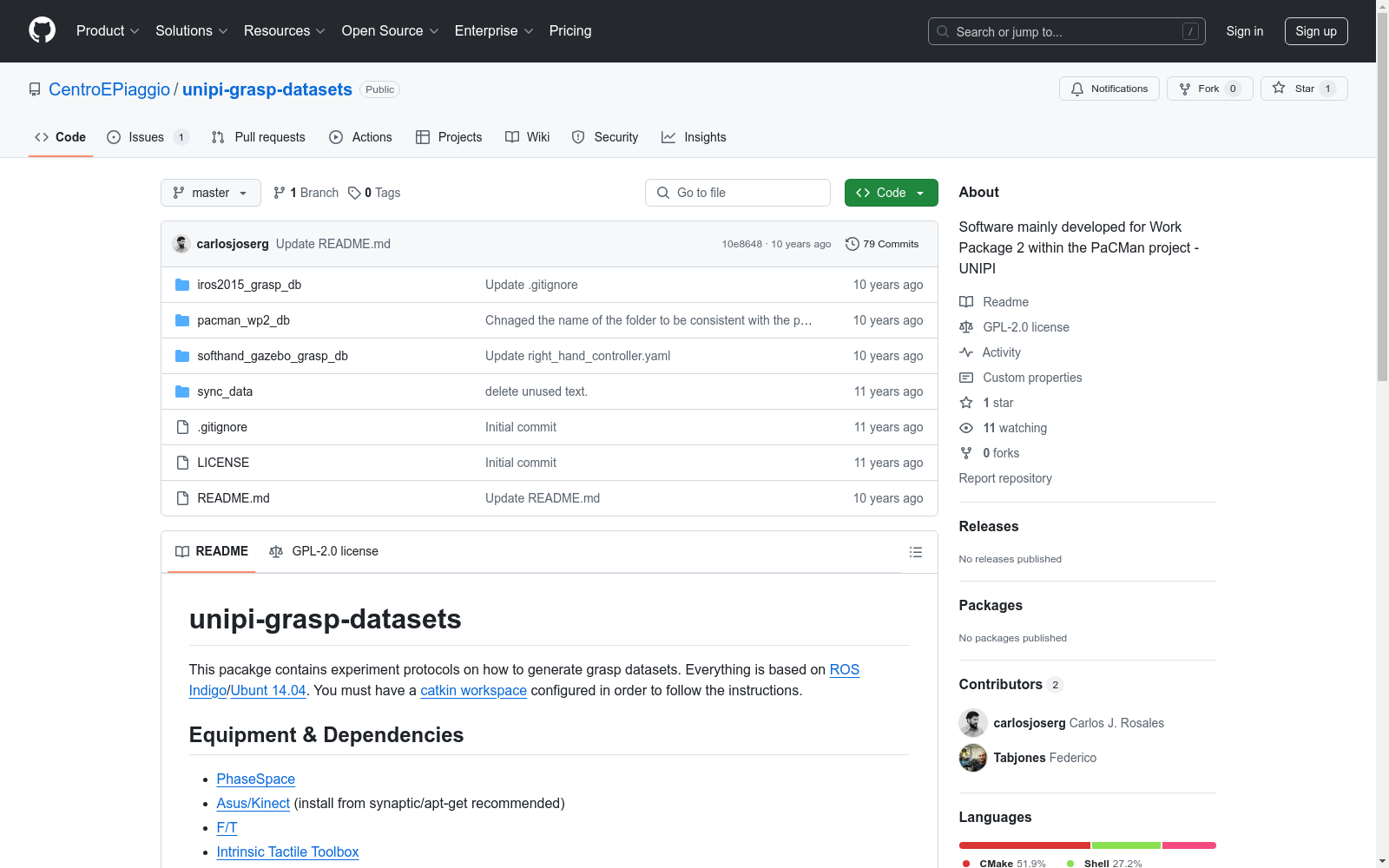Viewport: 1389px width, 868px height.
Task: Click the green Shell segment in language bar
Action: point(1126,845)
